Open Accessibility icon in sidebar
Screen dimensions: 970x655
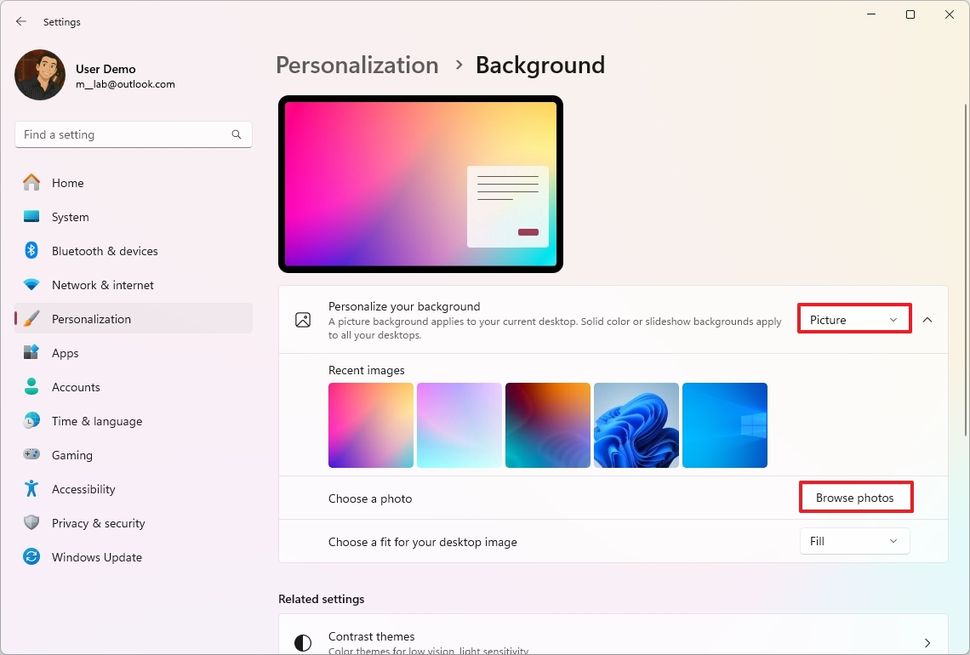pos(32,489)
